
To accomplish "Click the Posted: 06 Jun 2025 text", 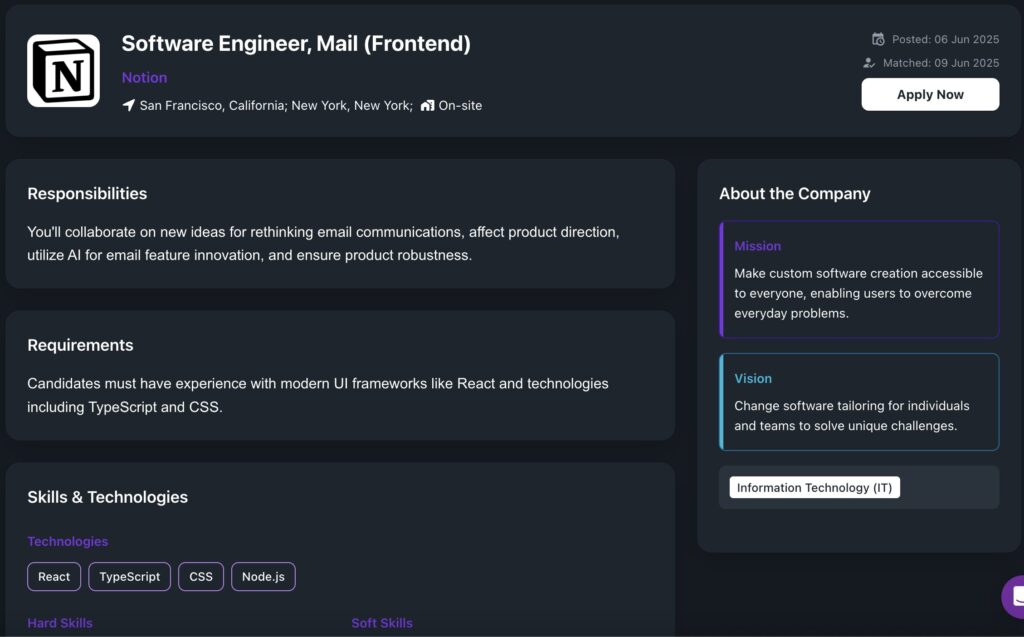I will point(945,39).
